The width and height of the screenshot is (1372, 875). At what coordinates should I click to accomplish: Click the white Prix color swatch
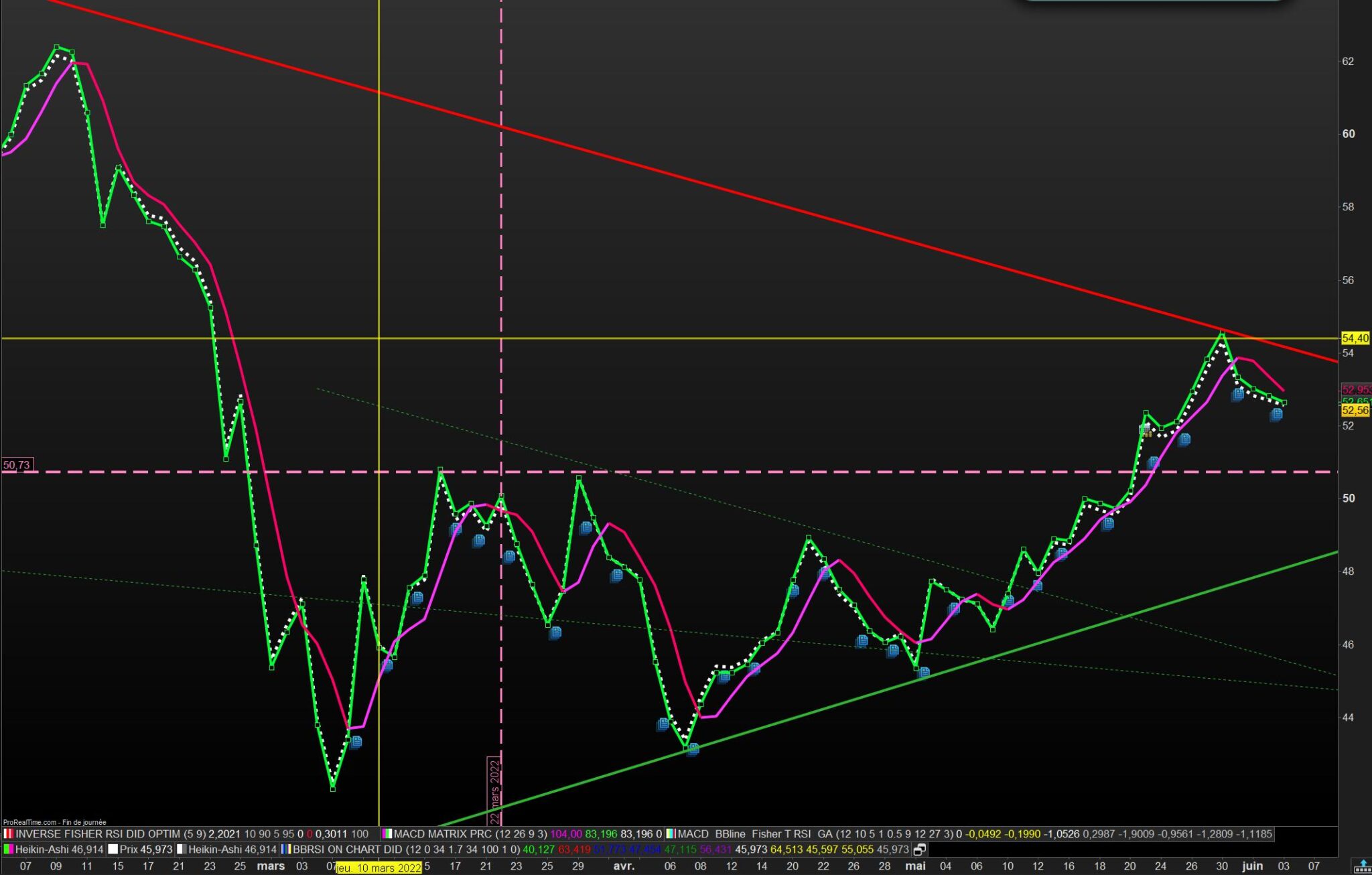tap(113, 850)
